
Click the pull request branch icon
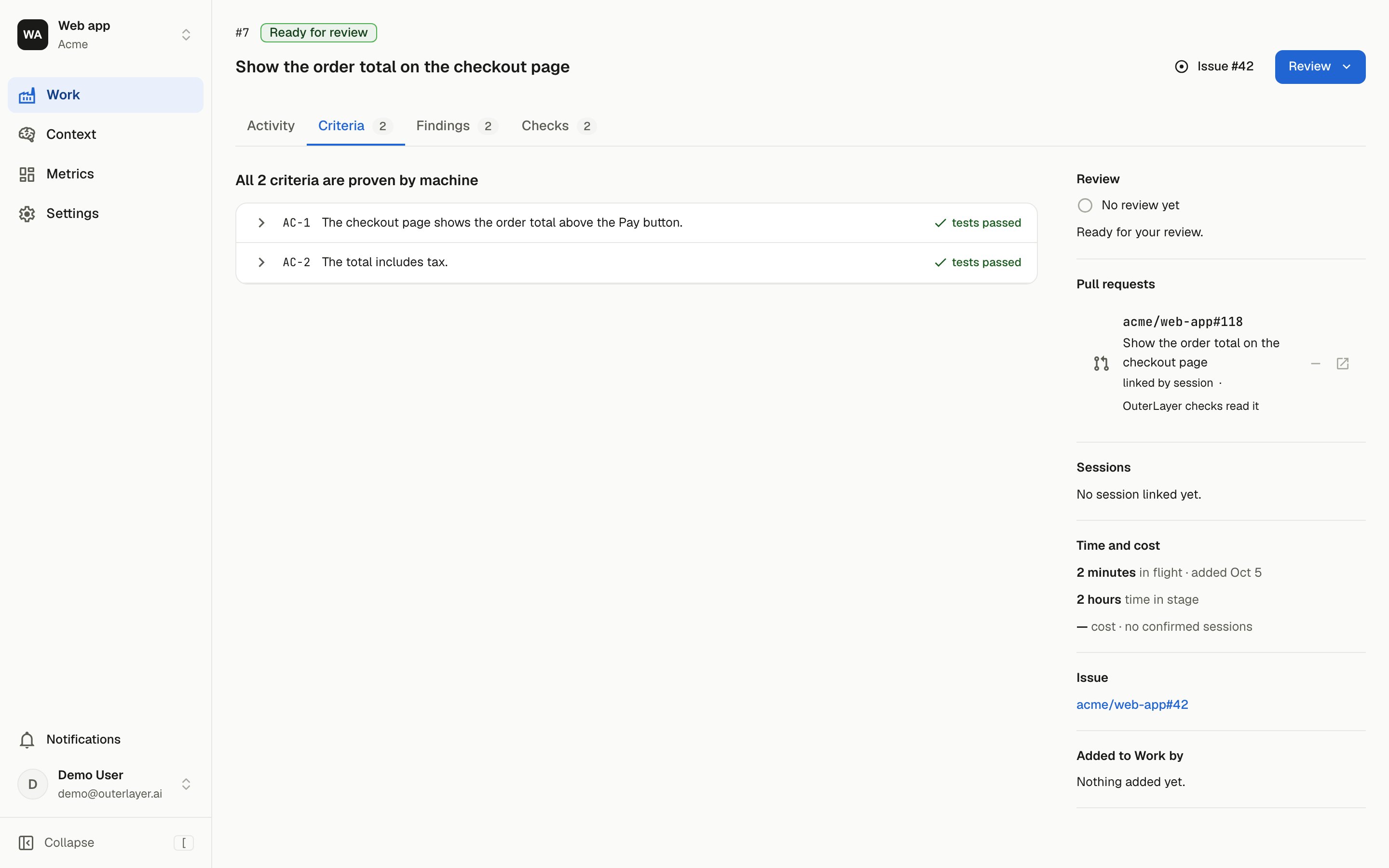click(1101, 364)
